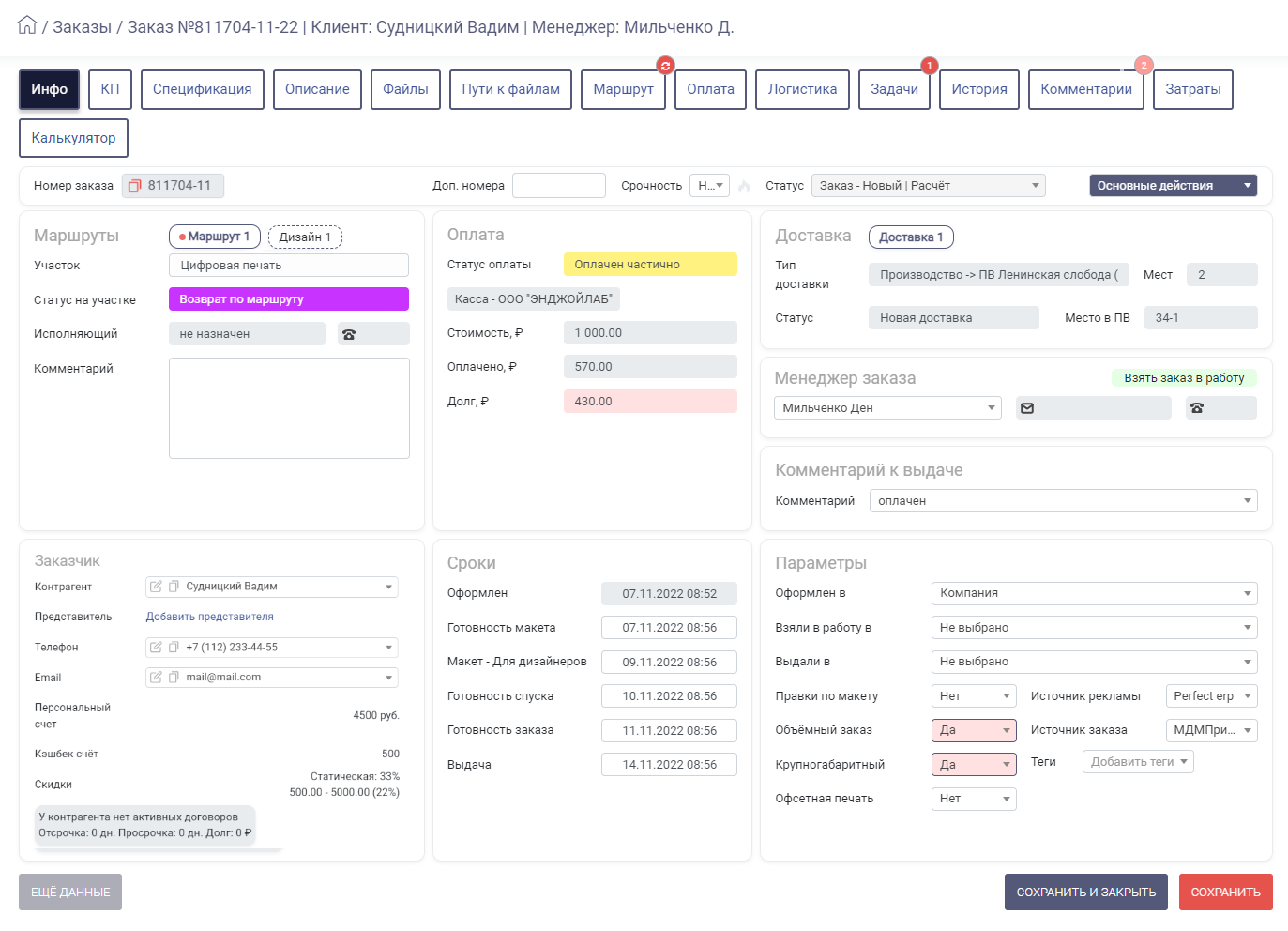The width and height of the screenshot is (1288, 931).
Task: Open Статус dropdown Заказ - Новый
Action: pyautogui.click(x=928, y=186)
